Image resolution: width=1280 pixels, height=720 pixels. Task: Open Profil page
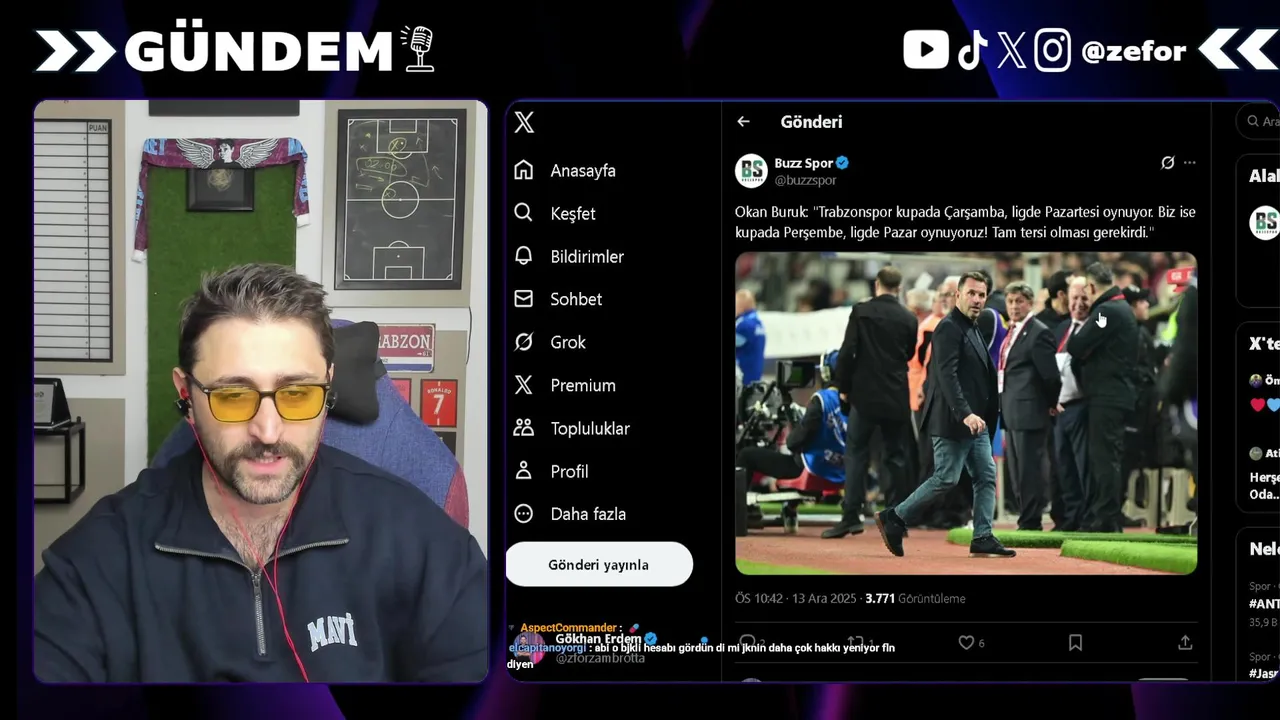point(551,471)
